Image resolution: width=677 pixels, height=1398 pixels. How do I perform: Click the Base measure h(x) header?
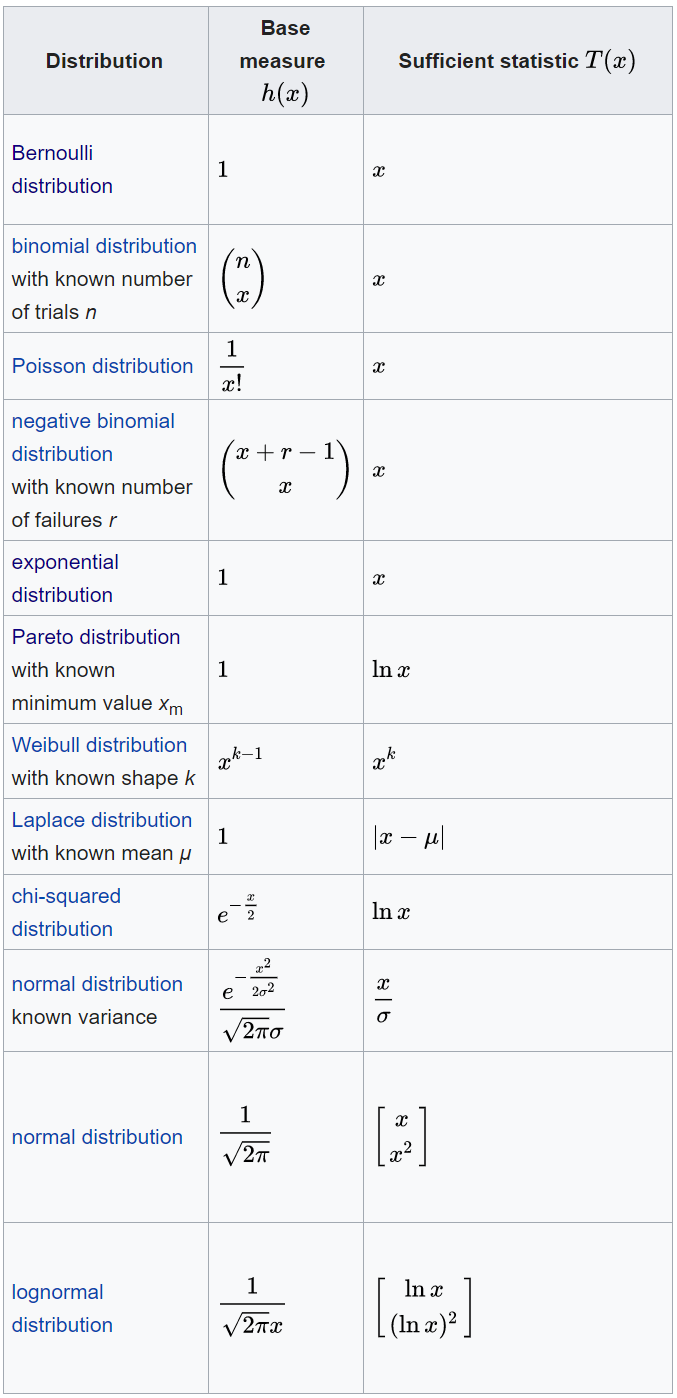tap(286, 61)
